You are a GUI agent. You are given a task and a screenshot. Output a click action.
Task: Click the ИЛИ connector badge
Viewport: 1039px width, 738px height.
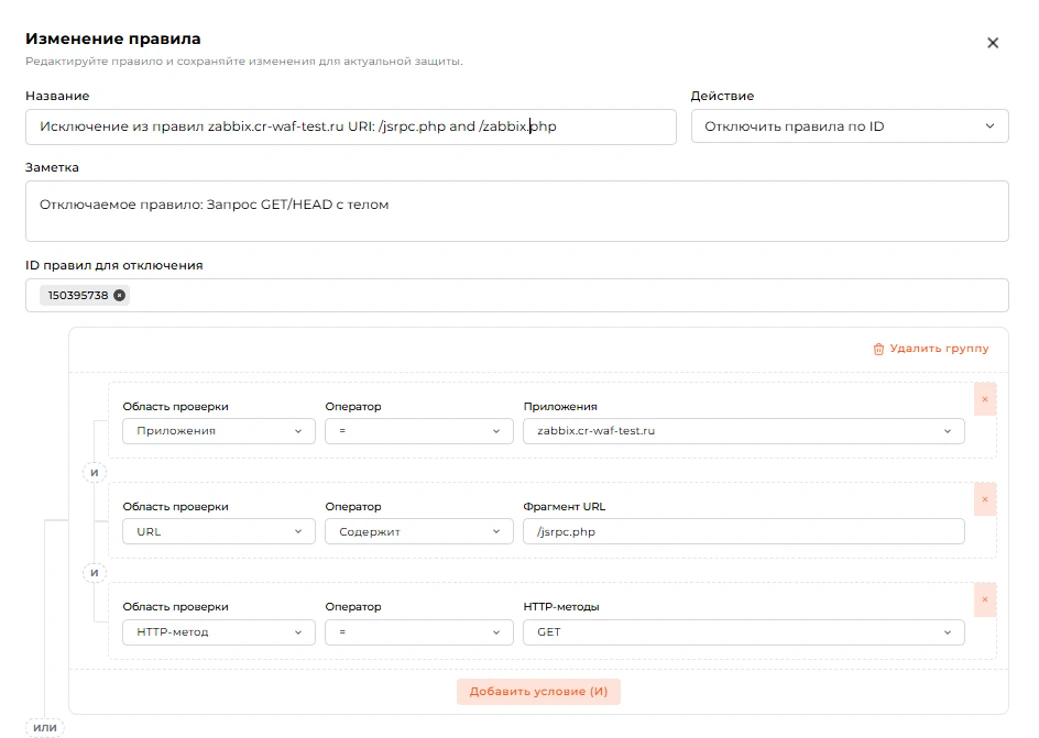(x=45, y=727)
